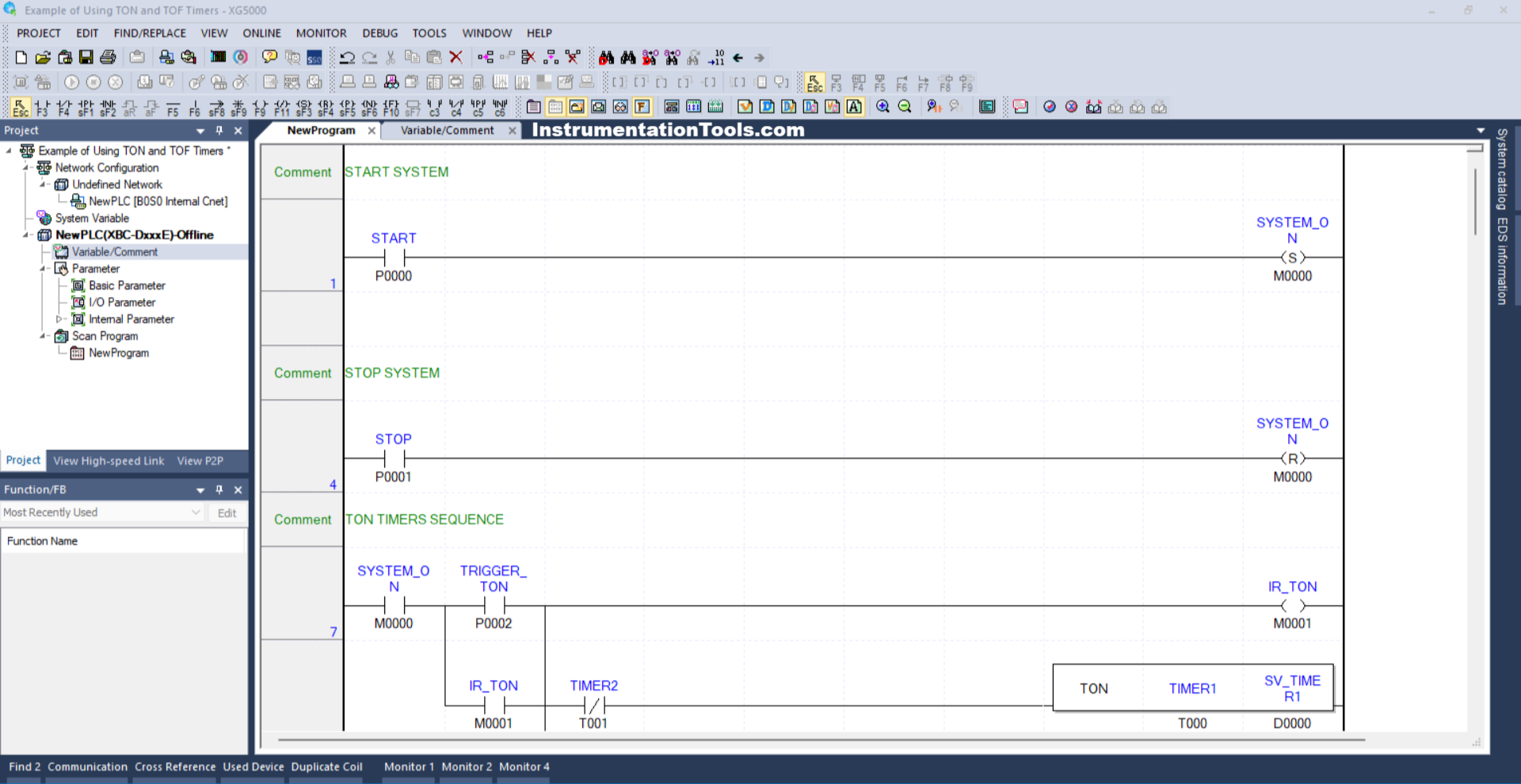Collapse the Undefined Network node
The width and height of the screenshot is (1521, 784).
tap(43, 185)
